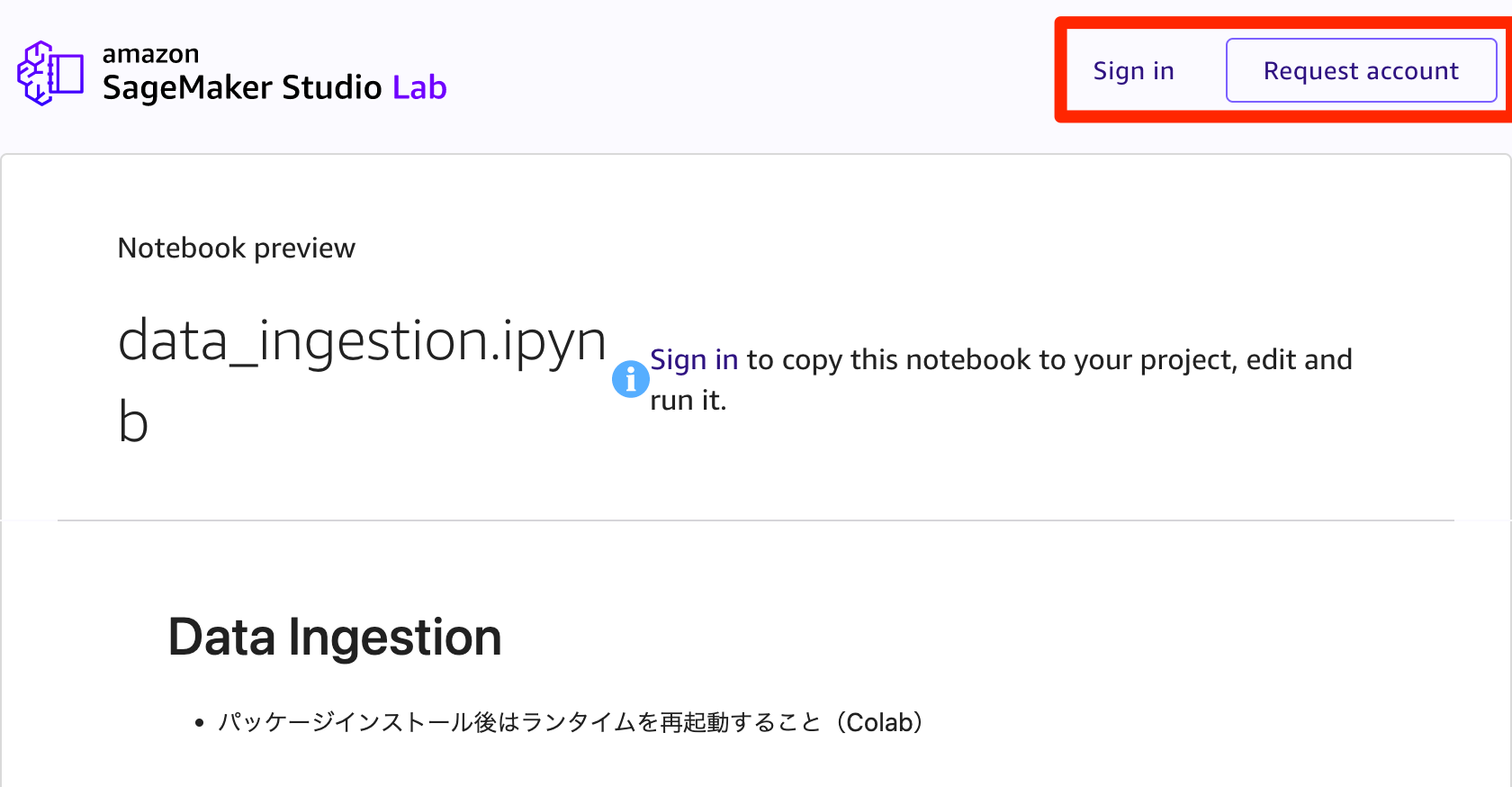This screenshot has width=1512, height=787.
Task: Click the data_ingestion.ipyn filename title
Action: (362, 341)
